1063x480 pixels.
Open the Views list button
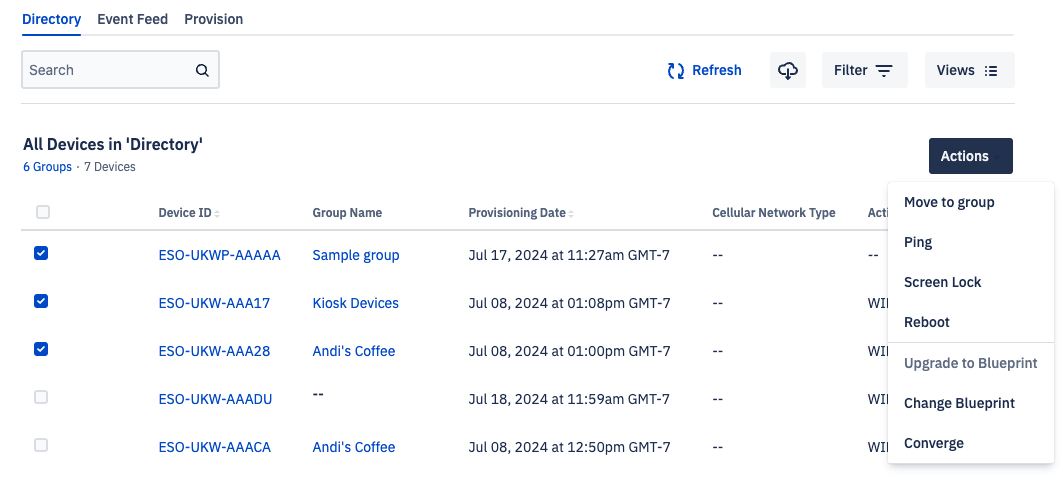click(x=969, y=70)
